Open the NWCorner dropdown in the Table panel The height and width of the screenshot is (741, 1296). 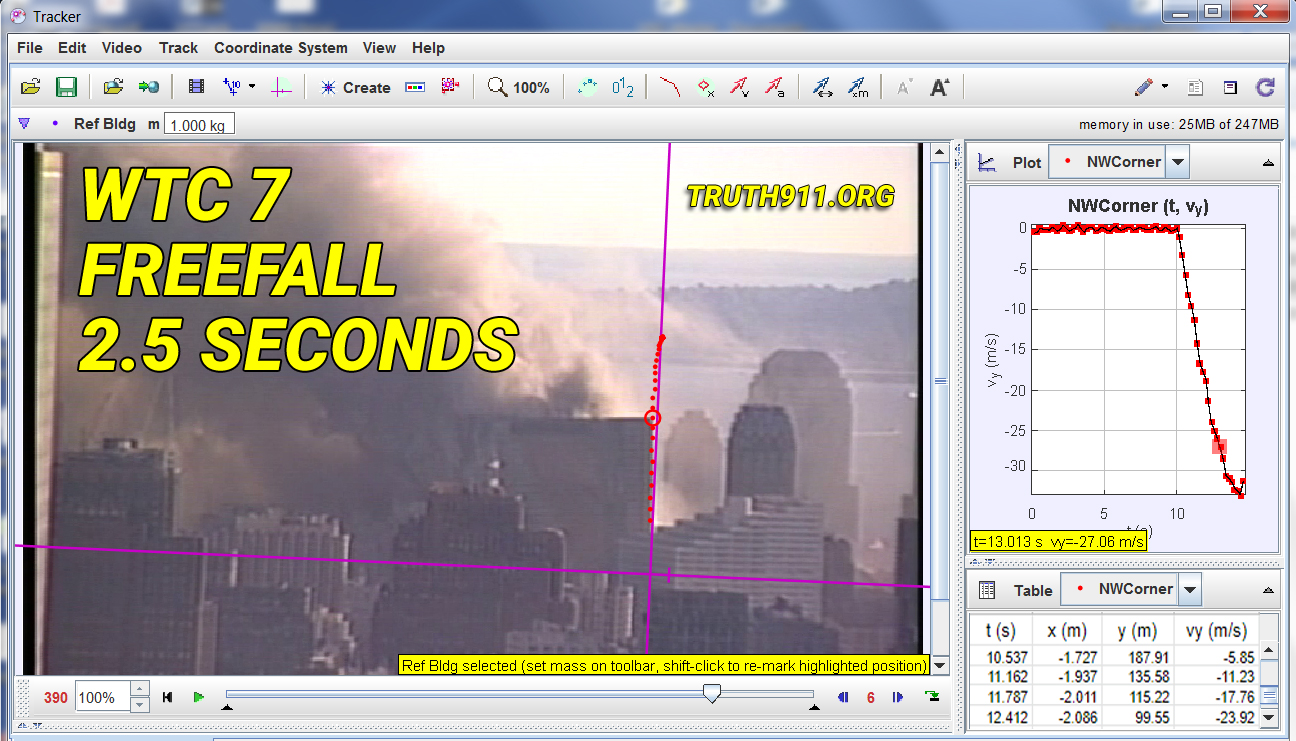click(1190, 589)
